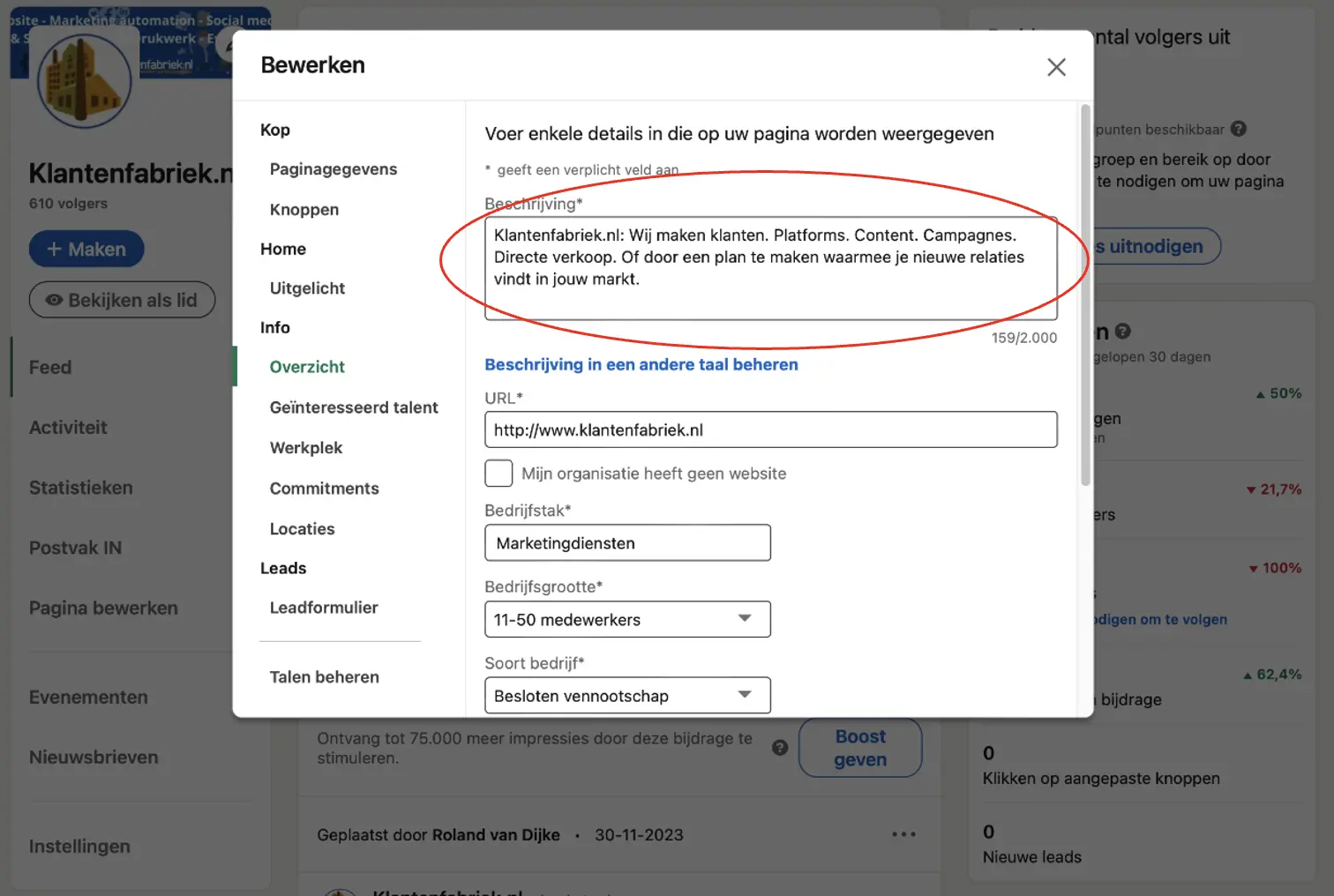The image size is (1334, 896).
Task: Open Instellingen in the sidebar
Action: 79,847
